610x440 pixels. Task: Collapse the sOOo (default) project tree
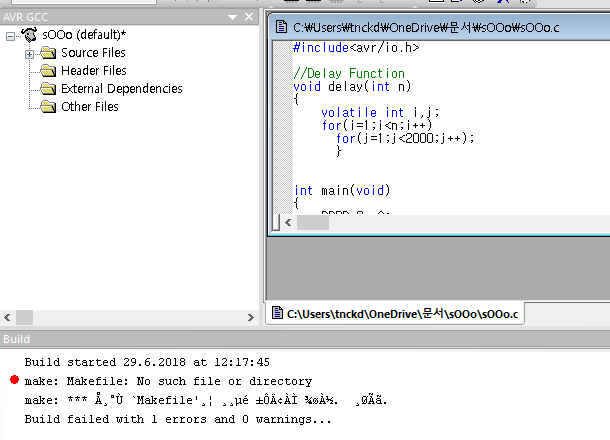pos(11,35)
